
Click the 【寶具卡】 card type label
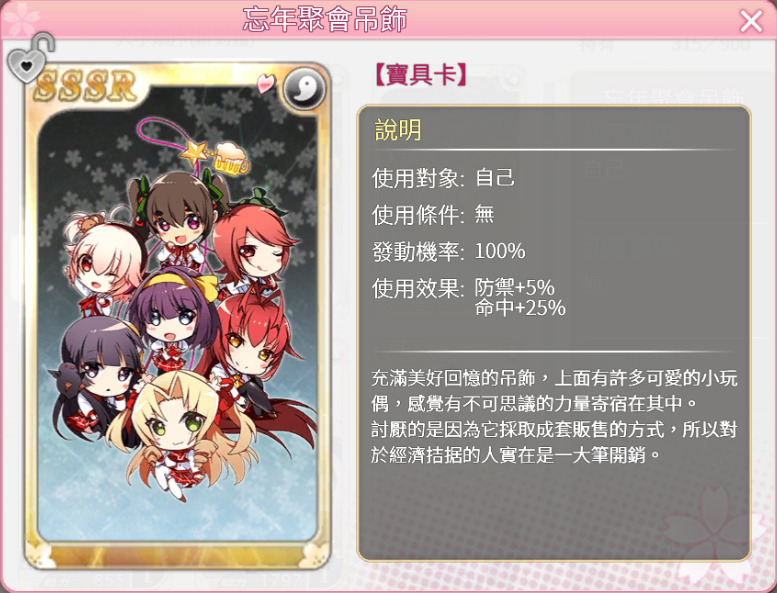[x=420, y=75]
